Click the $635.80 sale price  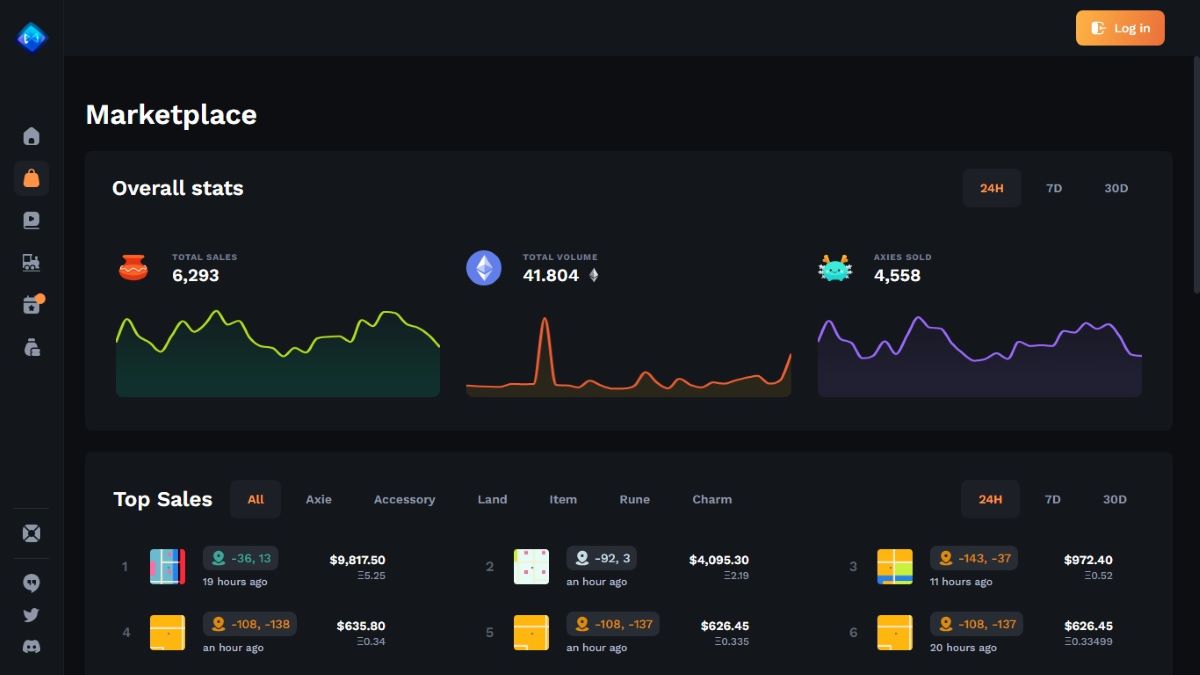tap(361, 626)
